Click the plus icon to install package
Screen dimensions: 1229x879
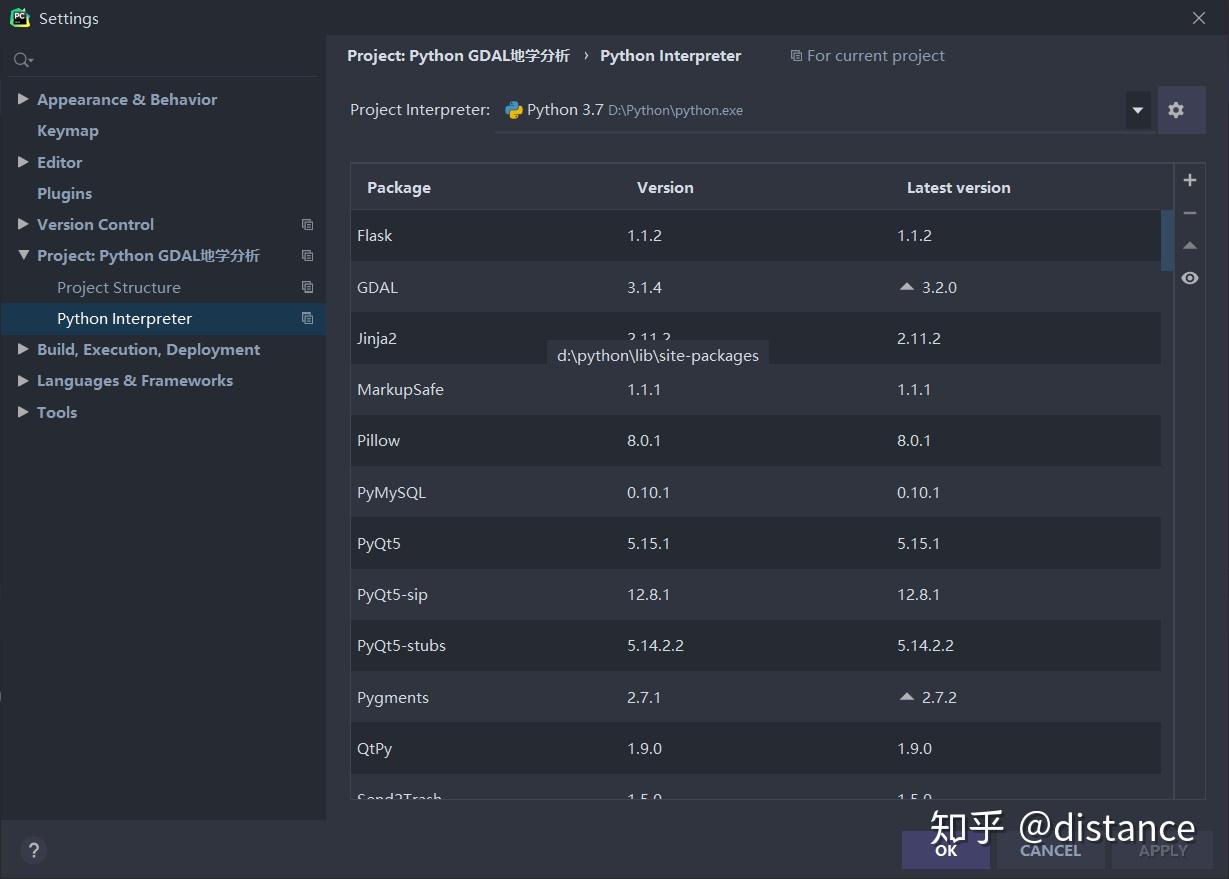tap(1189, 181)
